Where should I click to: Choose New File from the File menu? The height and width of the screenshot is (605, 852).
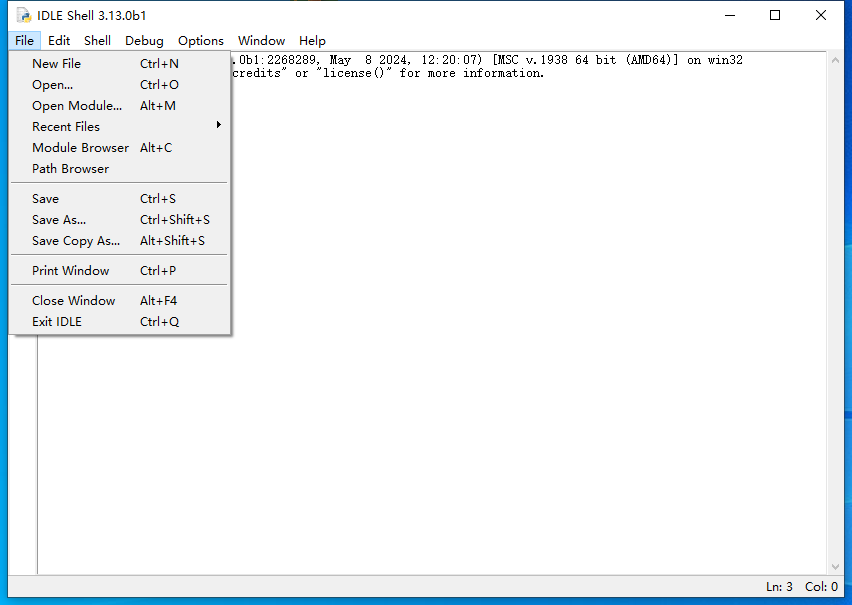(x=120, y=64)
